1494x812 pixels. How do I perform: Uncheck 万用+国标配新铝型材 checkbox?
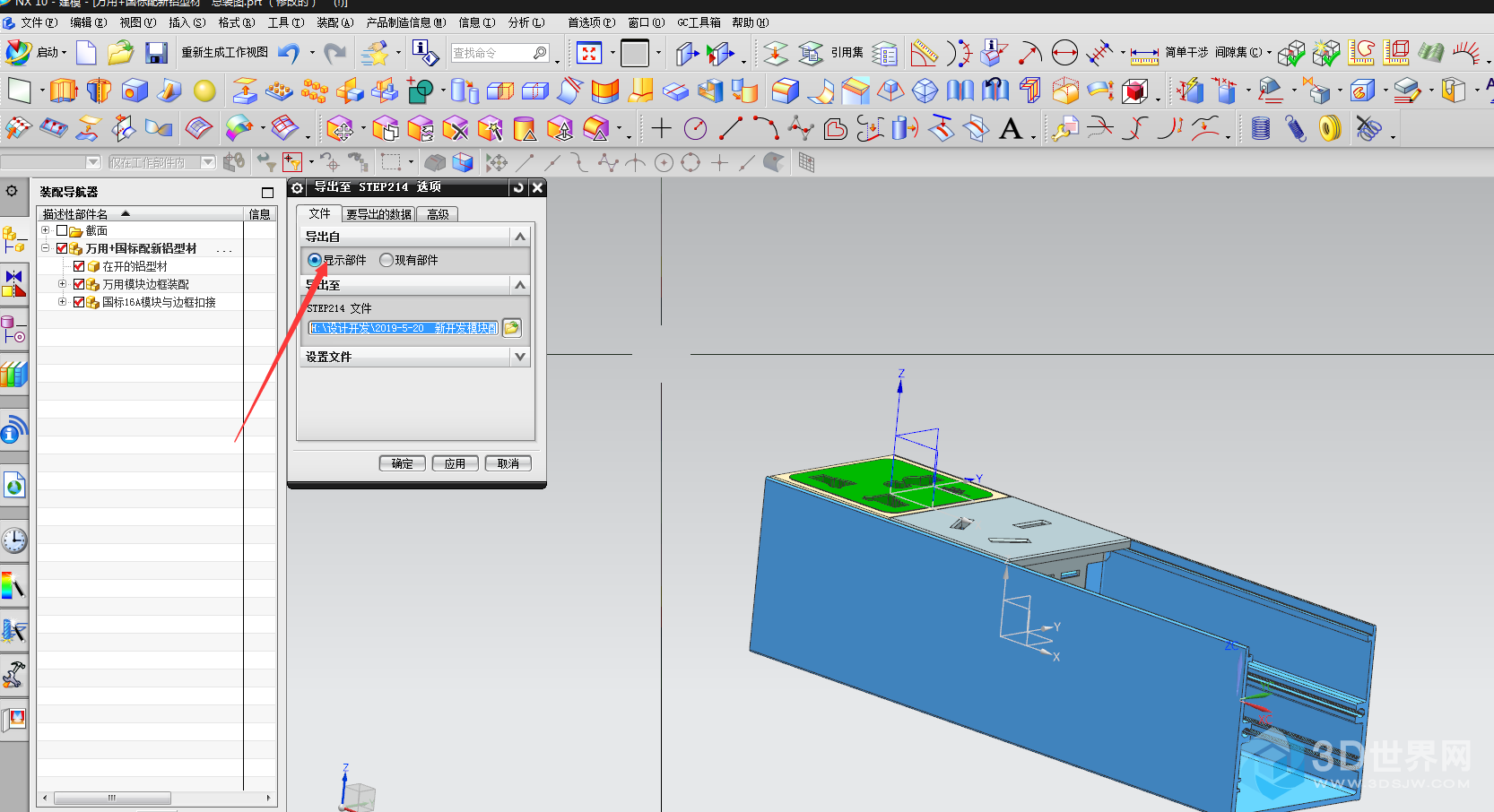[x=62, y=248]
